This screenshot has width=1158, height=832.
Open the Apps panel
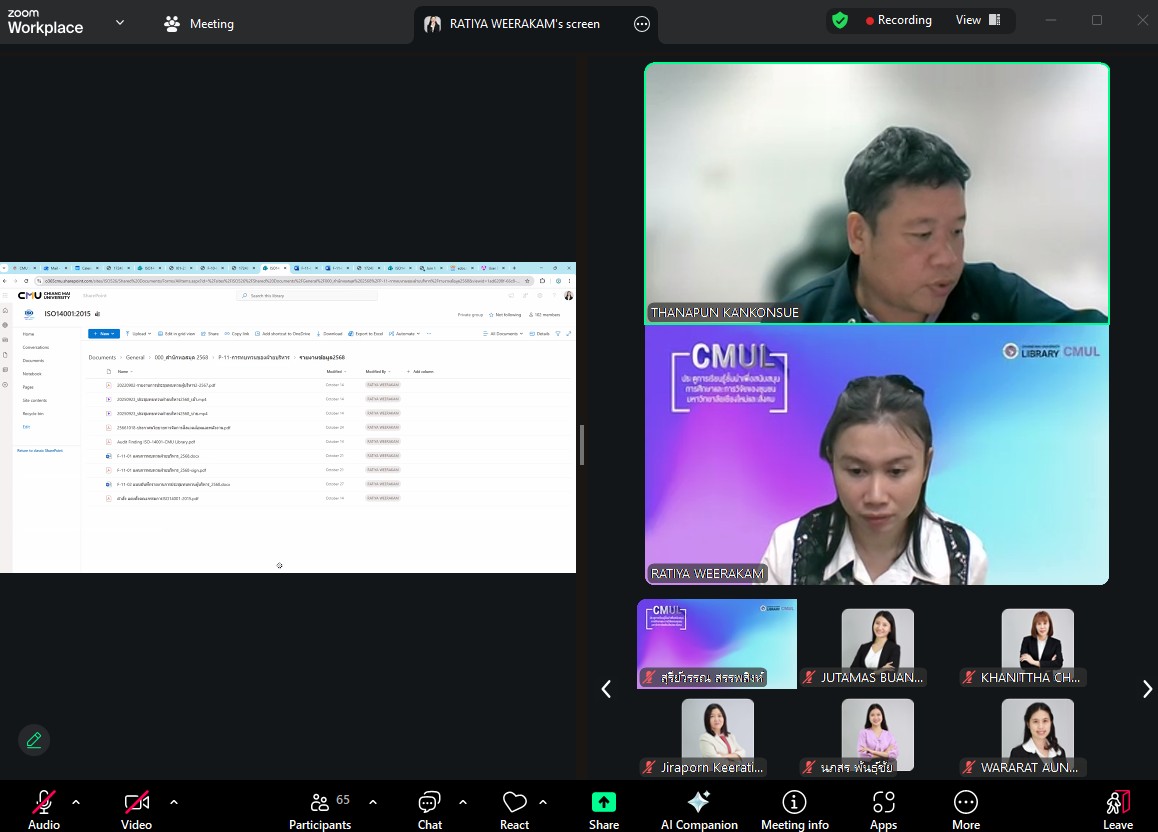883,807
